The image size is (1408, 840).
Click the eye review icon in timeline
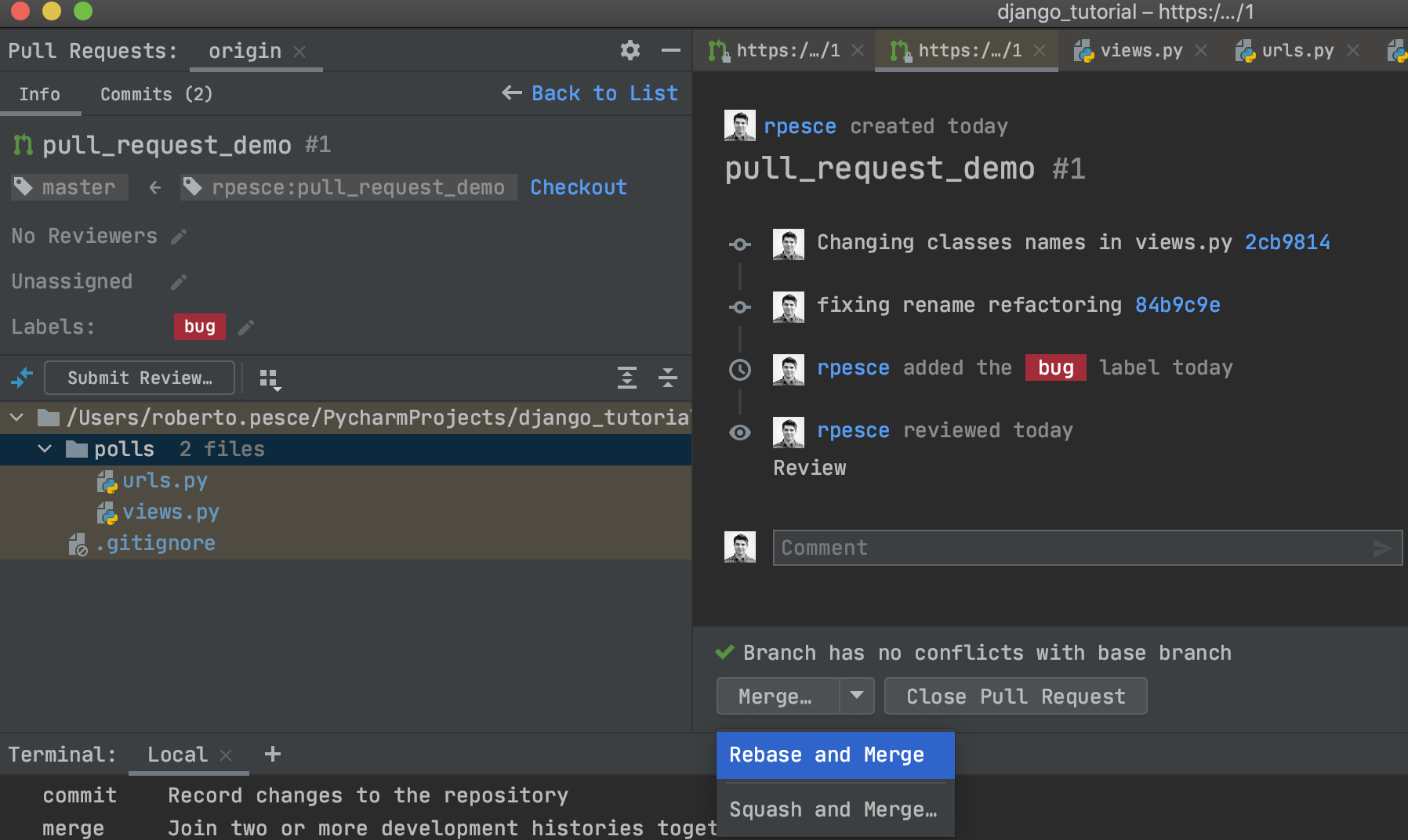click(740, 433)
